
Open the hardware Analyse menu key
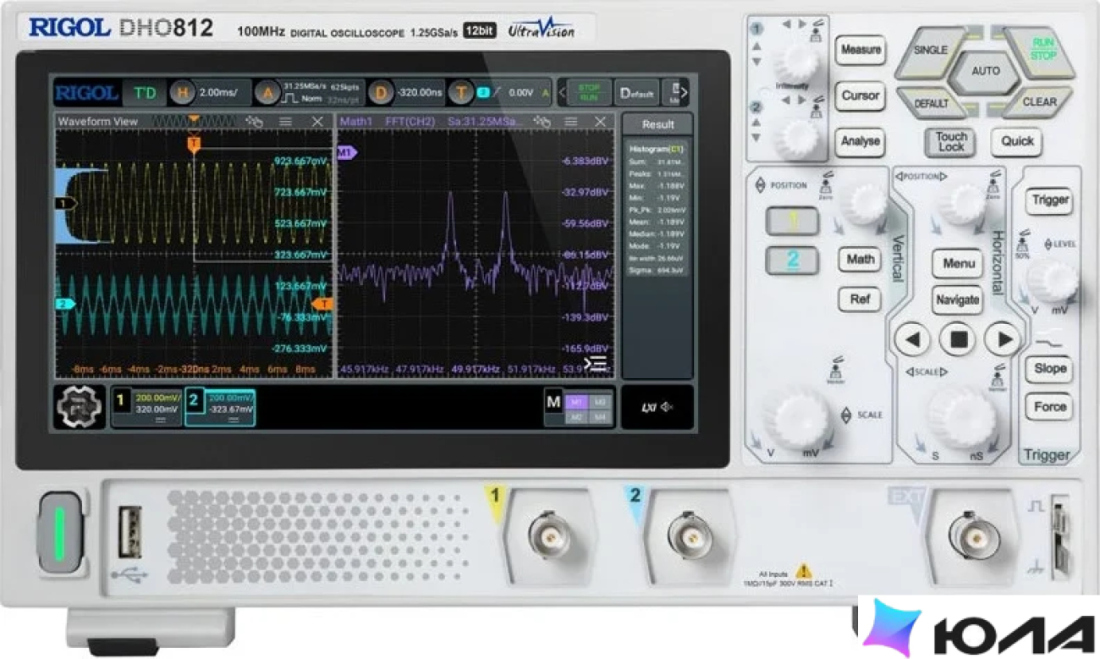[x=860, y=141]
